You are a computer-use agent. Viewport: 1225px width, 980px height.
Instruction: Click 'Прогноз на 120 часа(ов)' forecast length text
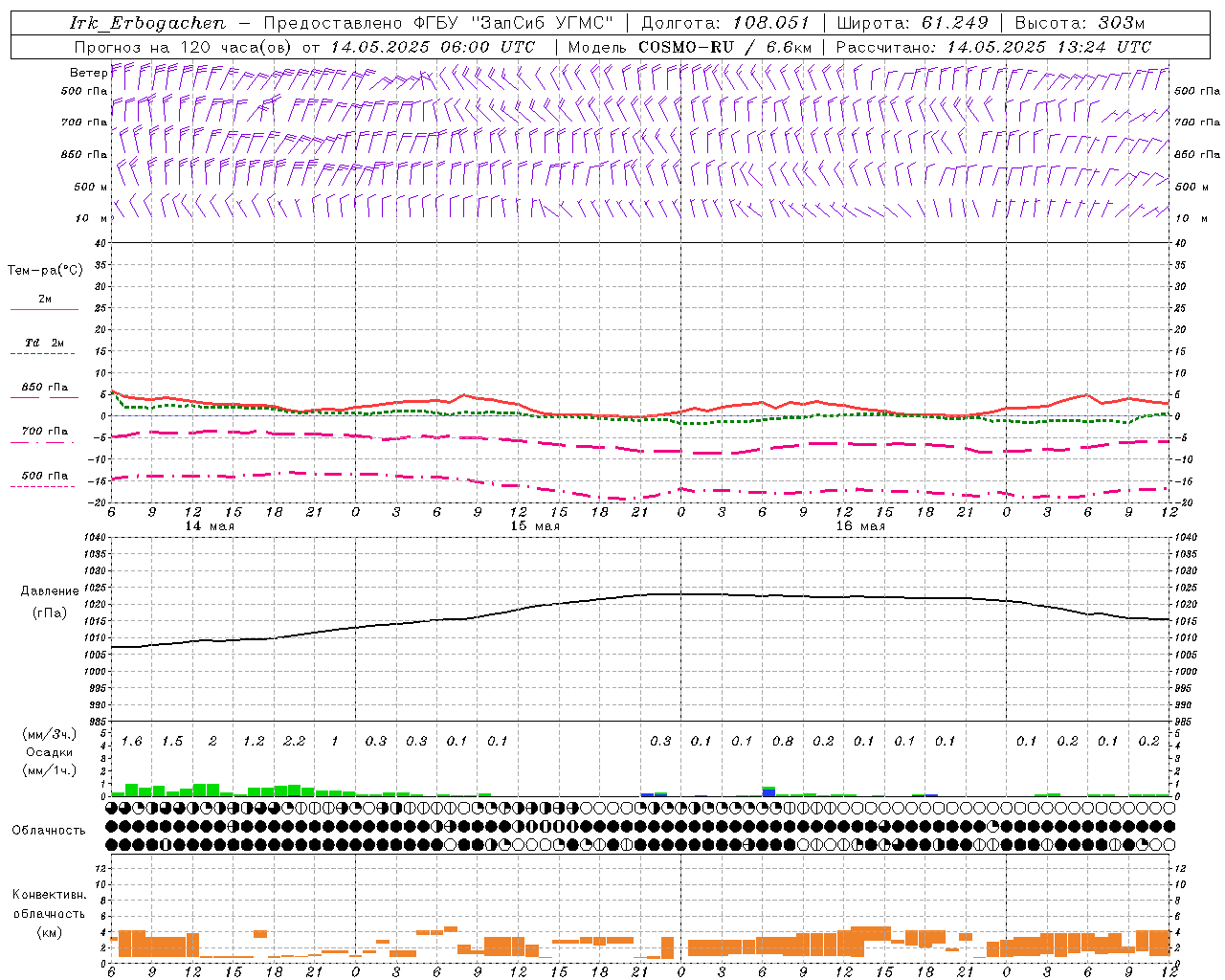tap(185, 46)
